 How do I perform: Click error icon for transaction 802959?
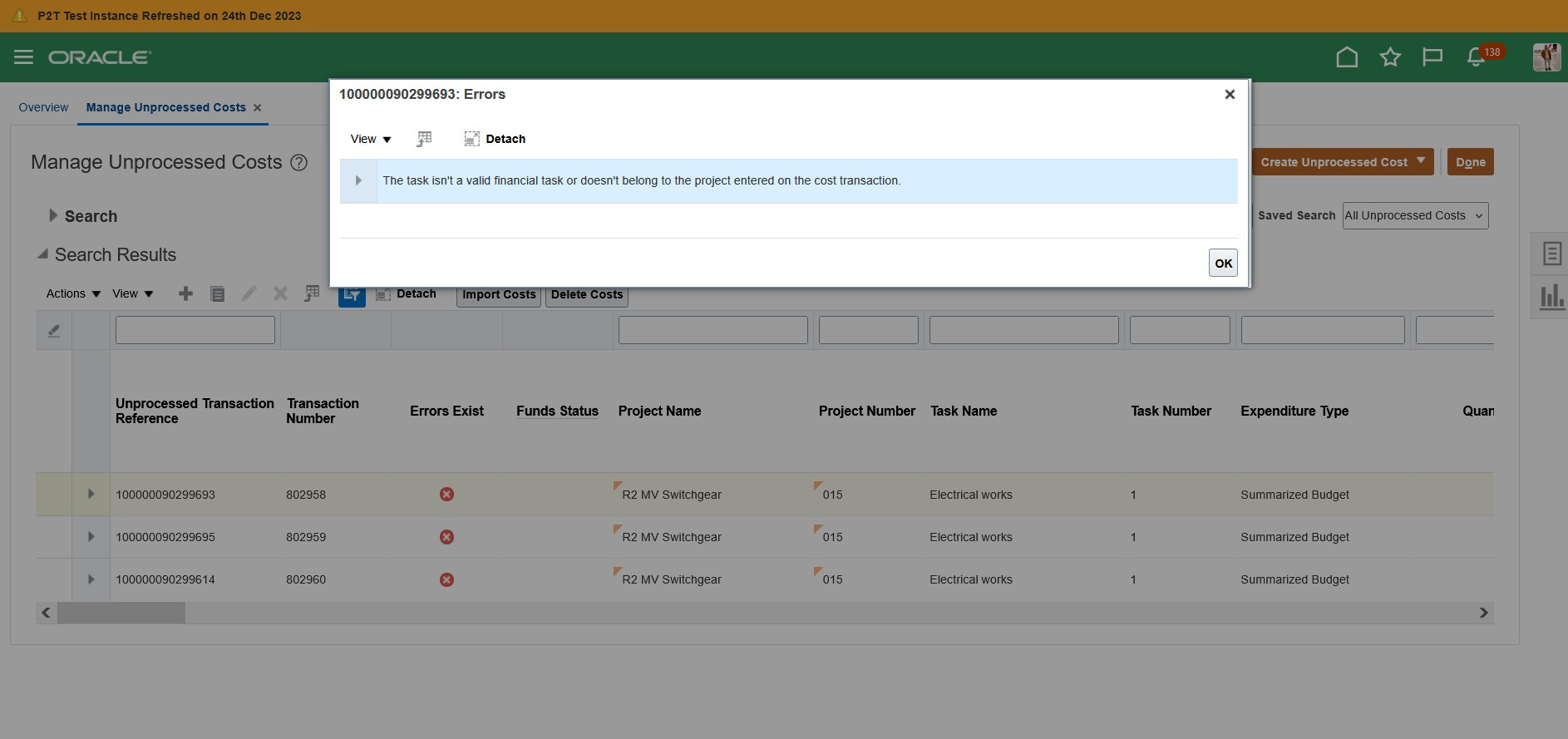click(446, 537)
